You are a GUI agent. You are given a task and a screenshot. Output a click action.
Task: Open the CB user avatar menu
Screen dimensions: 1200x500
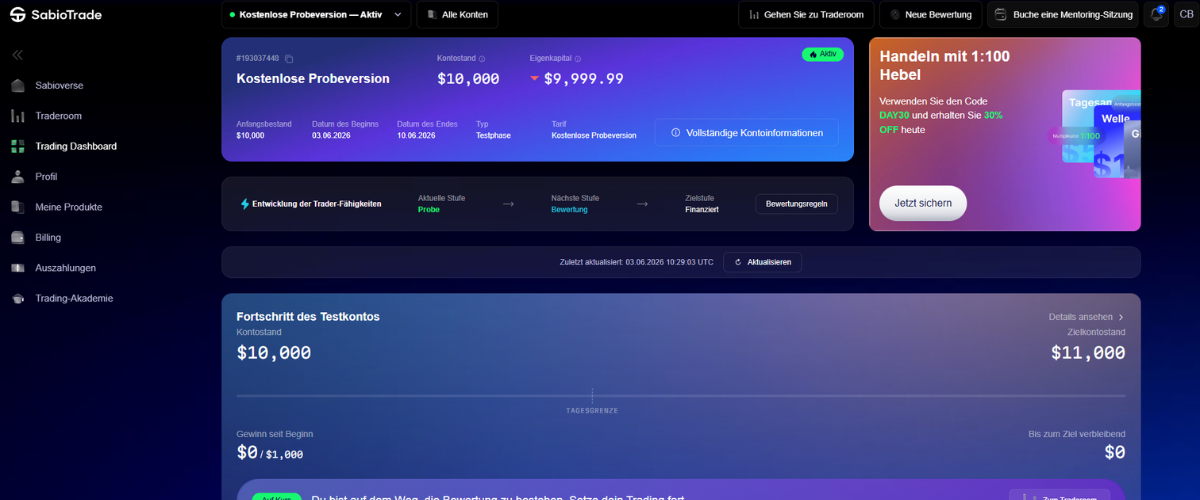click(1186, 15)
